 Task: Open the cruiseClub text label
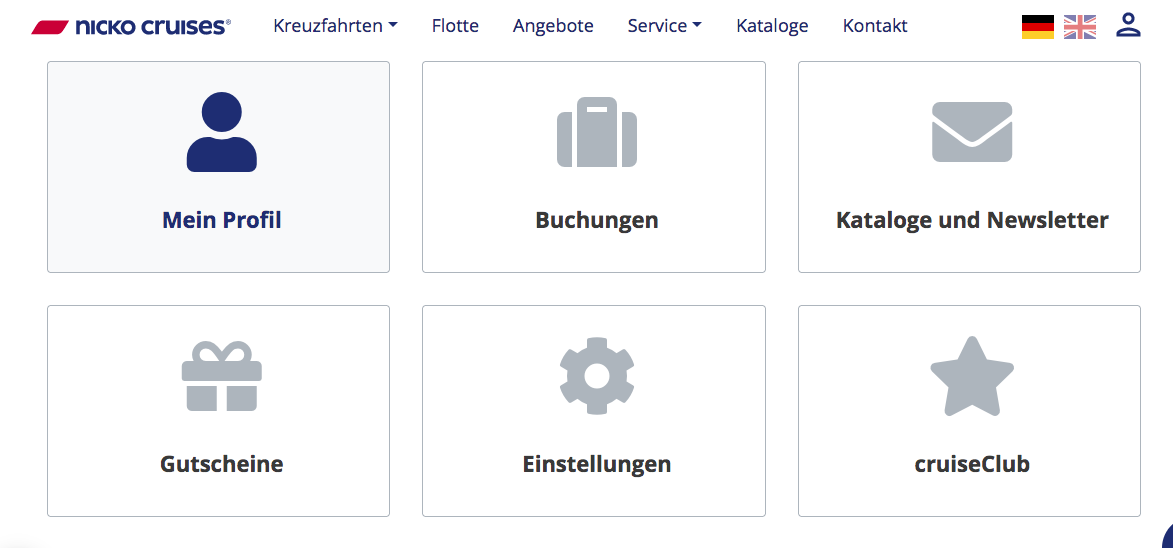coord(971,464)
